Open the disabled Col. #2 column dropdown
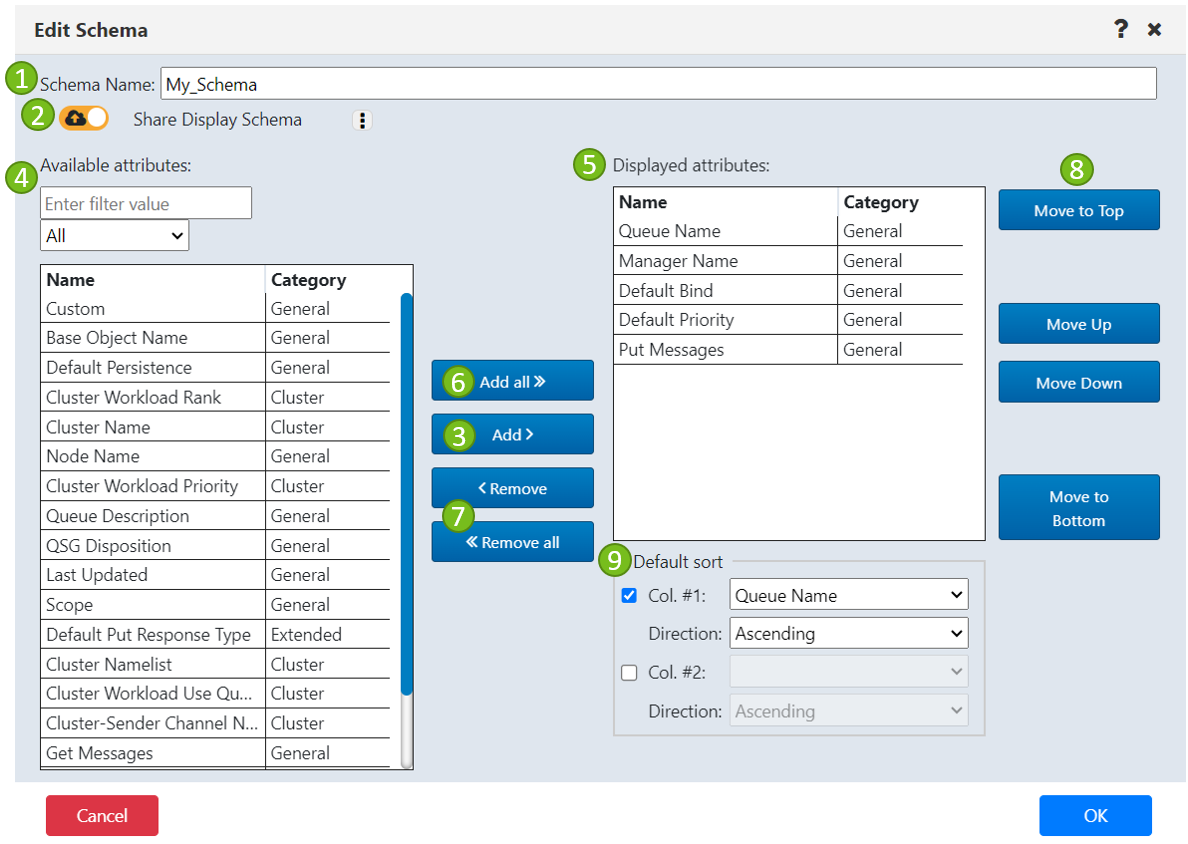The height and width of the screenshot is (844, 1188). coord(849,672)
